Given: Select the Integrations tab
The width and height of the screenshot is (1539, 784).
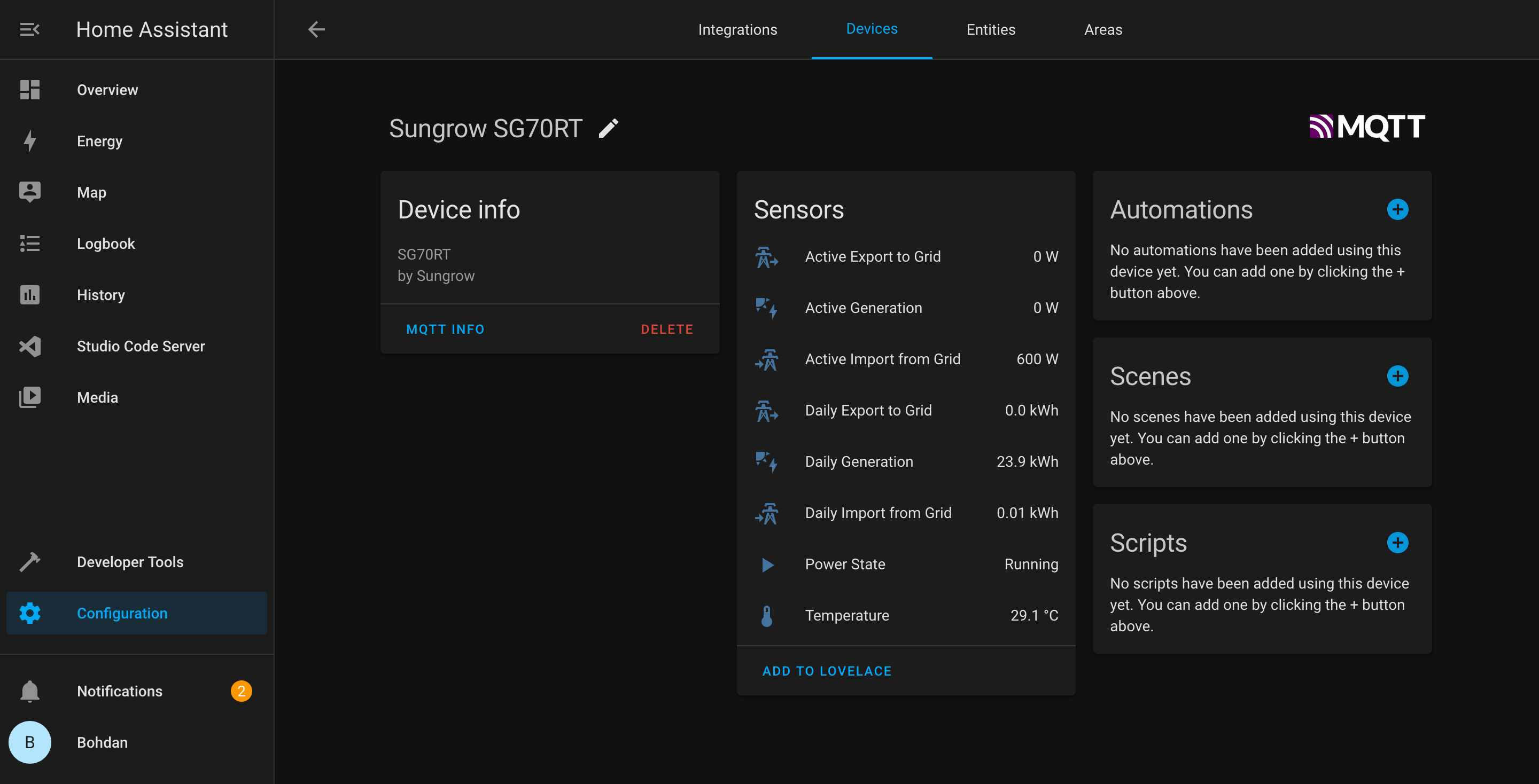Looking at the screenshot, I should (738, 29).
